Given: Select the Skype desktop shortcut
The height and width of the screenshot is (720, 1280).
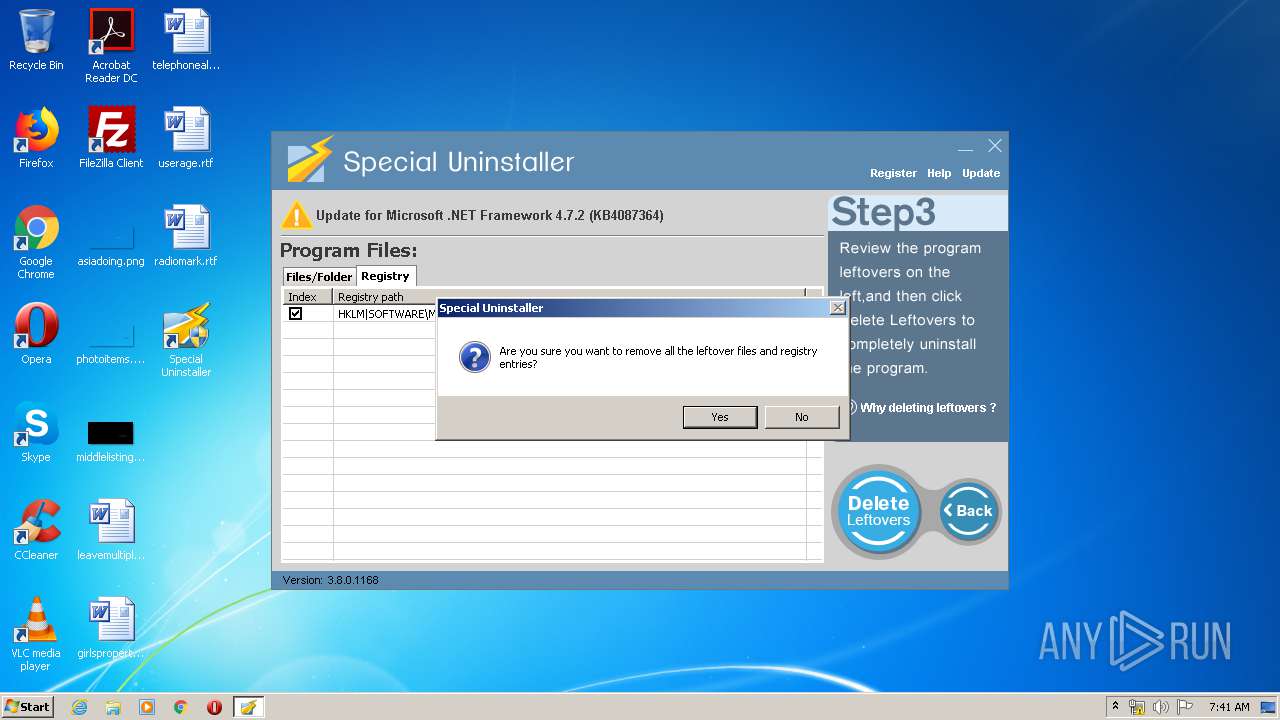Looking at the screenshot, I should (36, 432).
